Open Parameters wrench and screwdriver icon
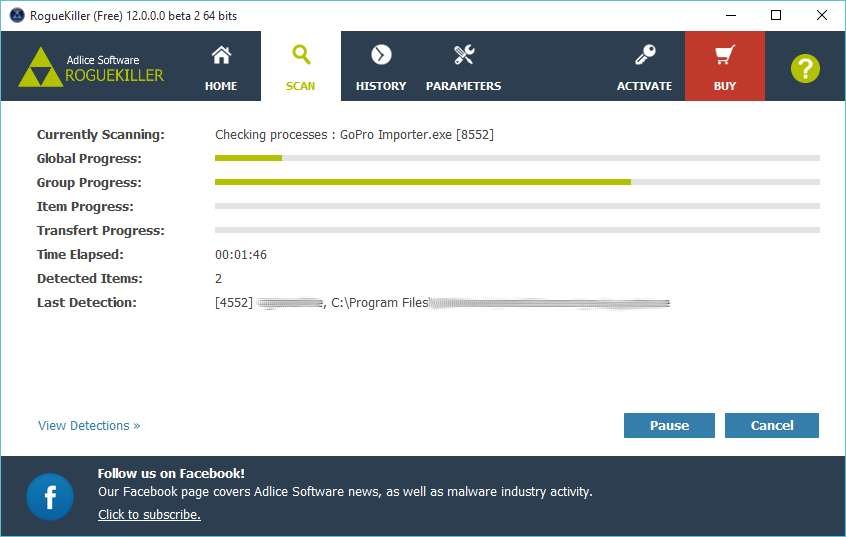The image size is (846, 537). 463,55
